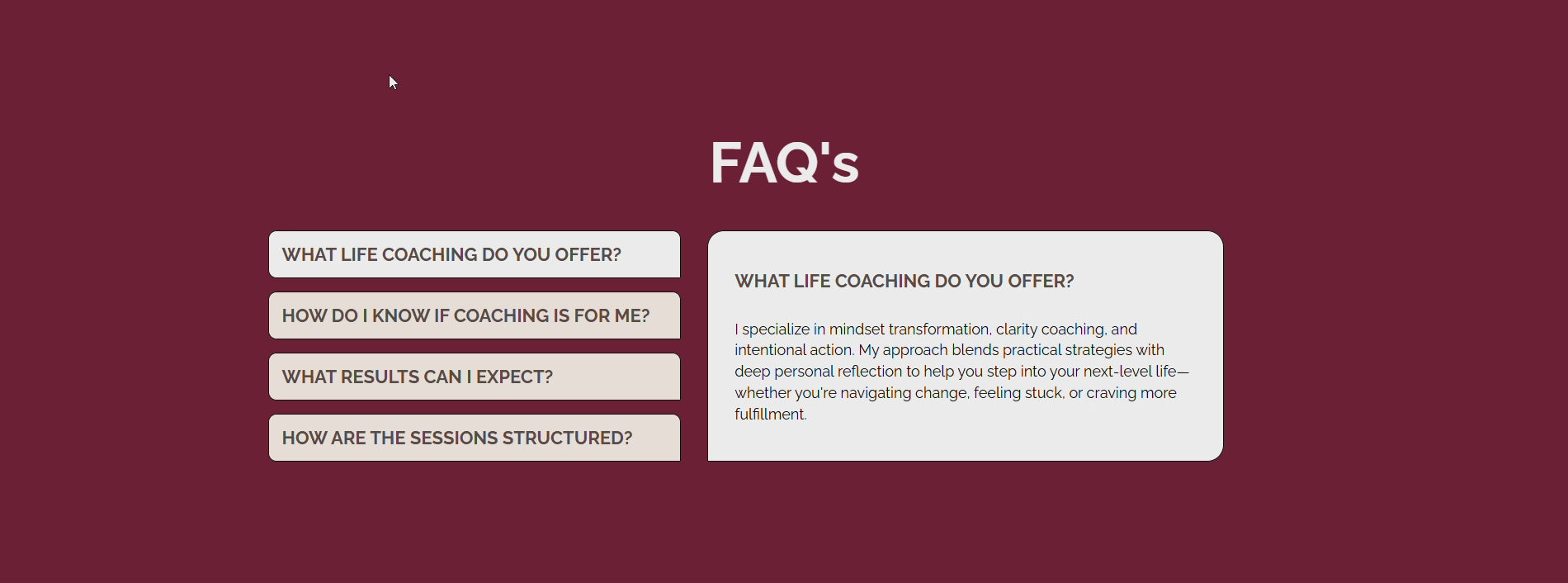Select the 'What life coaching do you offer?' tab
This screenshot has width=1568, height=583.
tap(475, 254)
